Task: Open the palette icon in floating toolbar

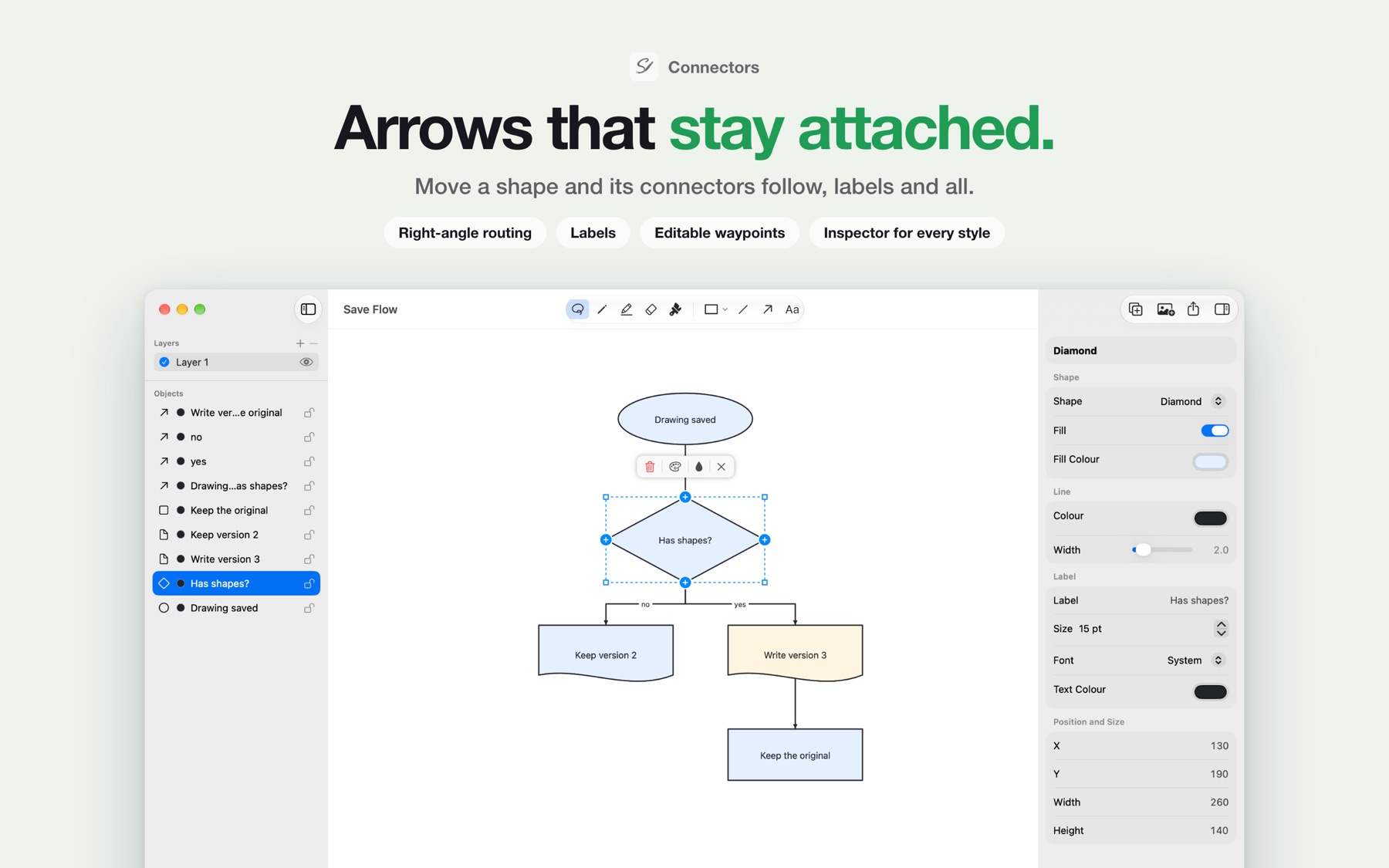Action: pos(675,467)
